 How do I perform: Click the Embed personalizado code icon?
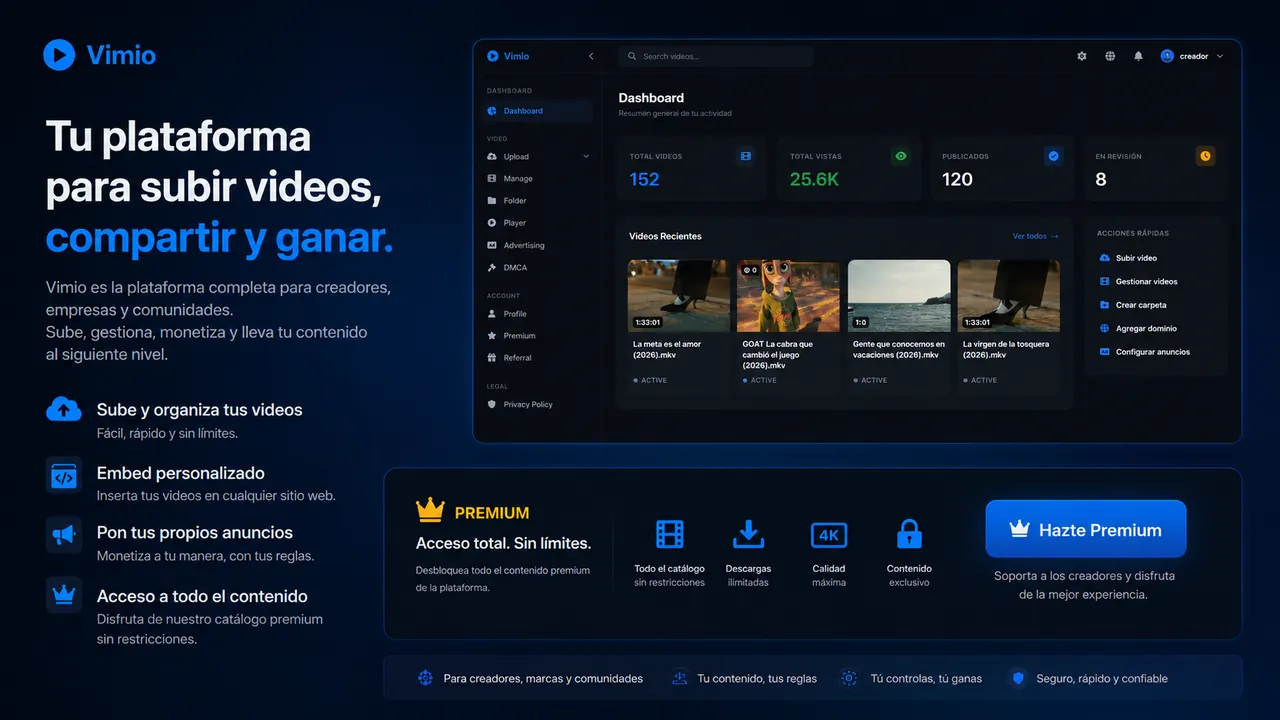(64, 476)
